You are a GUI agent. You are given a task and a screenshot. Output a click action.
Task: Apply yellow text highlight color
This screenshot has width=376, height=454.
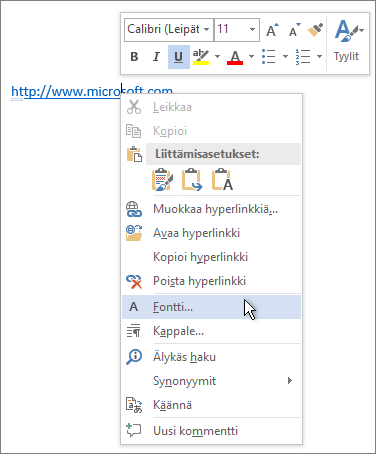pyautogui.click(x=201, y=57)
